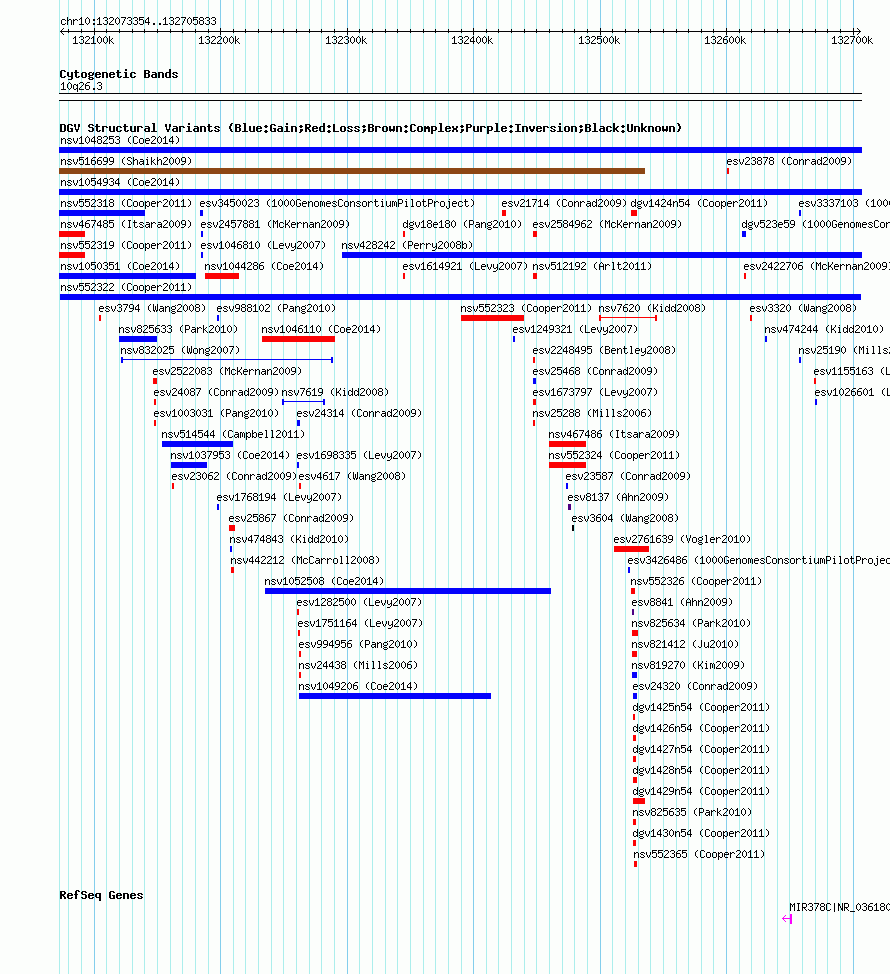Click the red nsv467485 (Itsara2009) loss bar
This screenshot has height=974, width=890.
coord(72,234)
